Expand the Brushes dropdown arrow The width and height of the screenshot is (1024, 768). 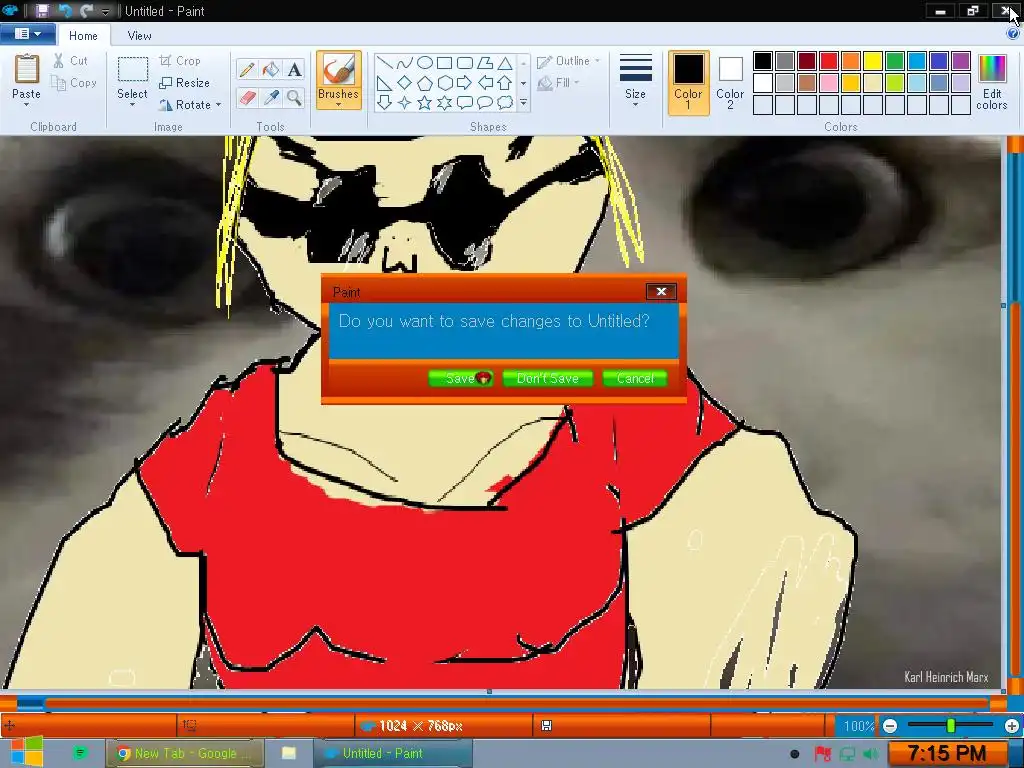click(338, 105)
